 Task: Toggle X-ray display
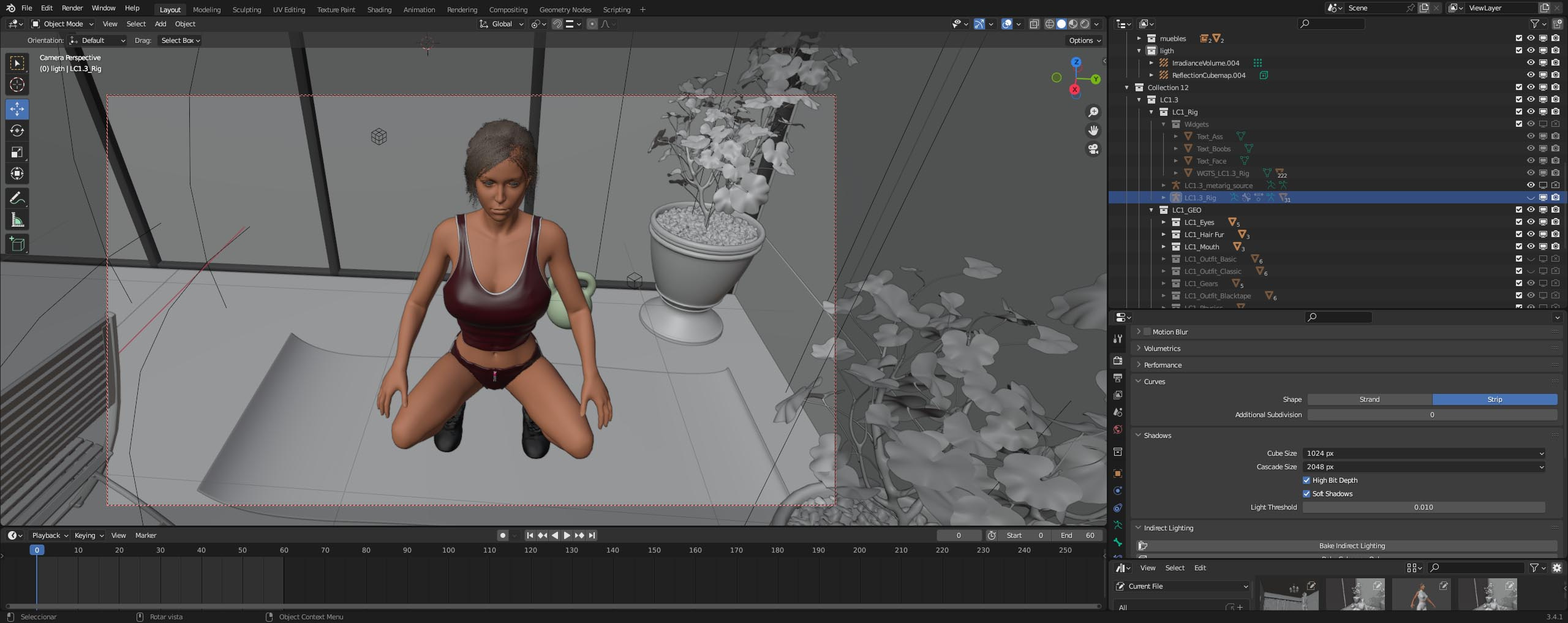pos(1034,24)
